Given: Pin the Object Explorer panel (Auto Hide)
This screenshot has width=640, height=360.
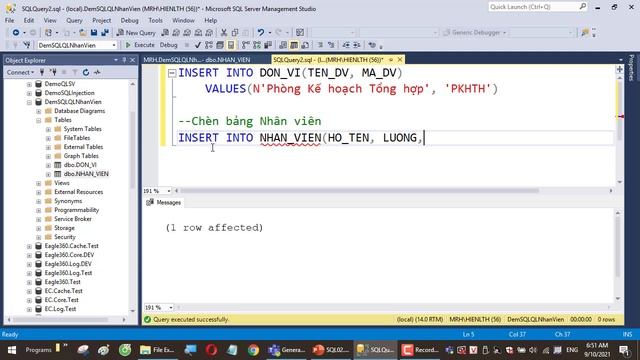Looking at the screenshot, I should (124, 60).
